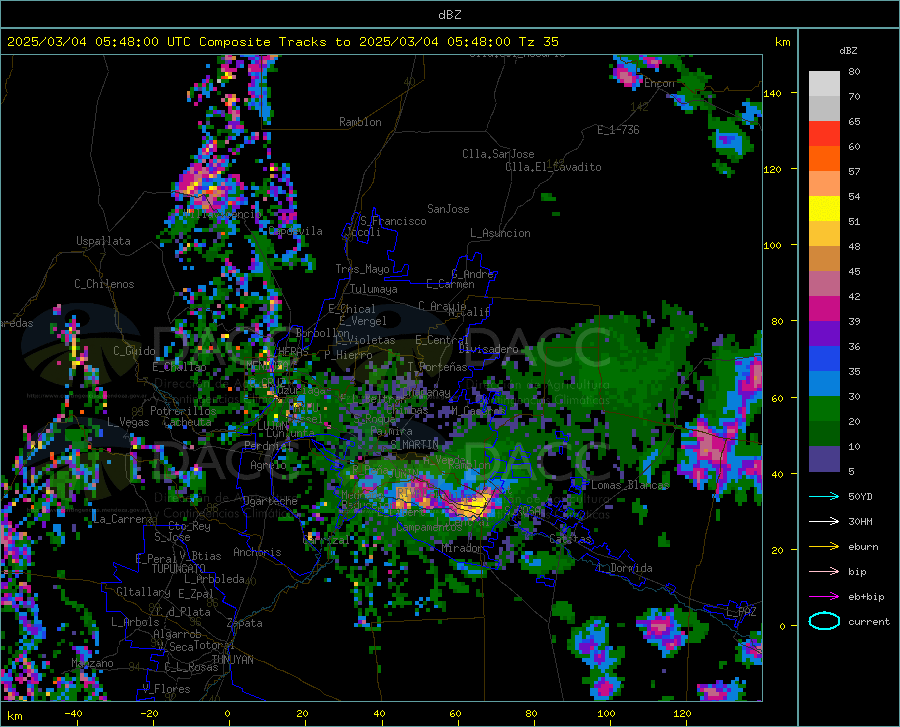The image size is (900, 727).
Task: Click the bip pink arrow legend icon
Action: (824, 572)
